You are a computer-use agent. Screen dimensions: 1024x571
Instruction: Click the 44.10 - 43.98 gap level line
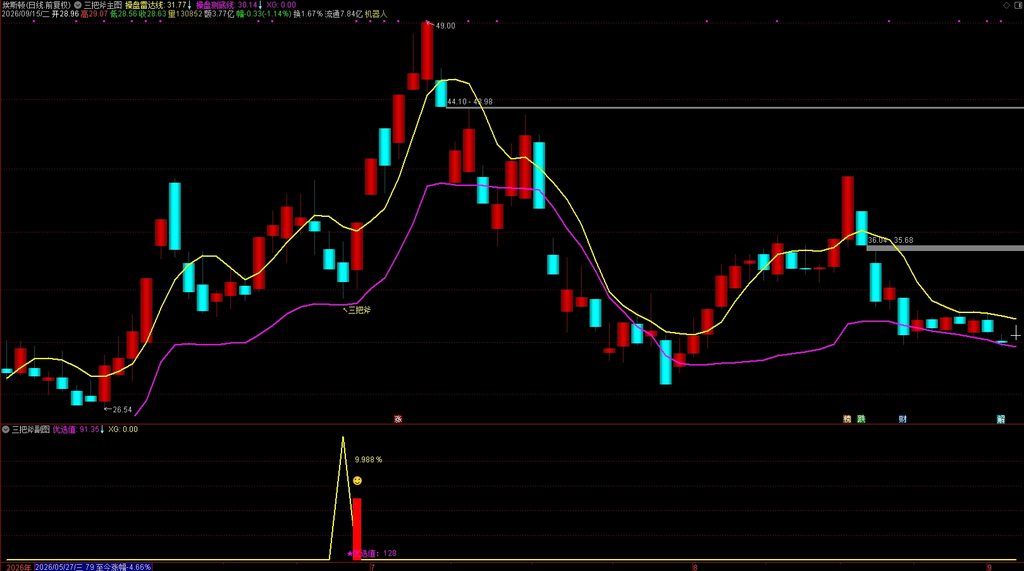click(x=735, y=108)
